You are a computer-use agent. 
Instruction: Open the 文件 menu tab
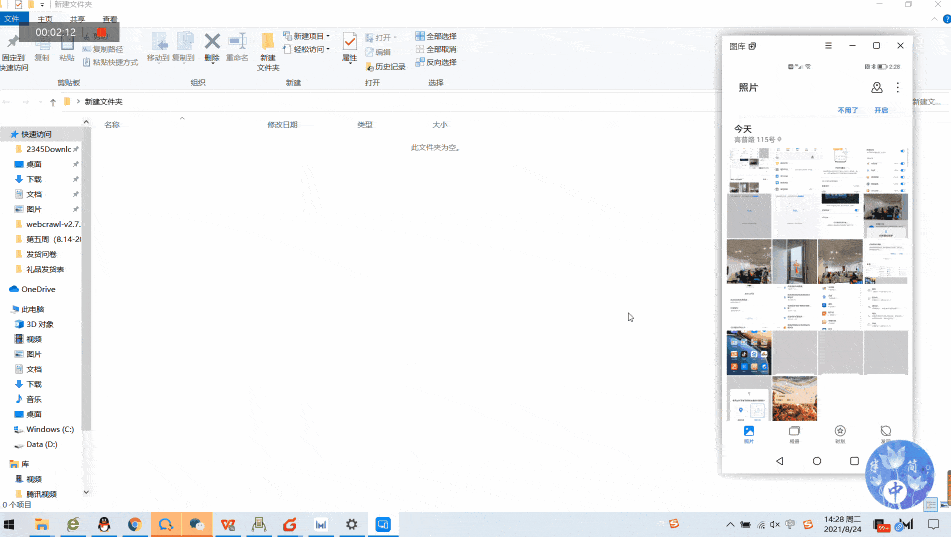coord(12,19)
